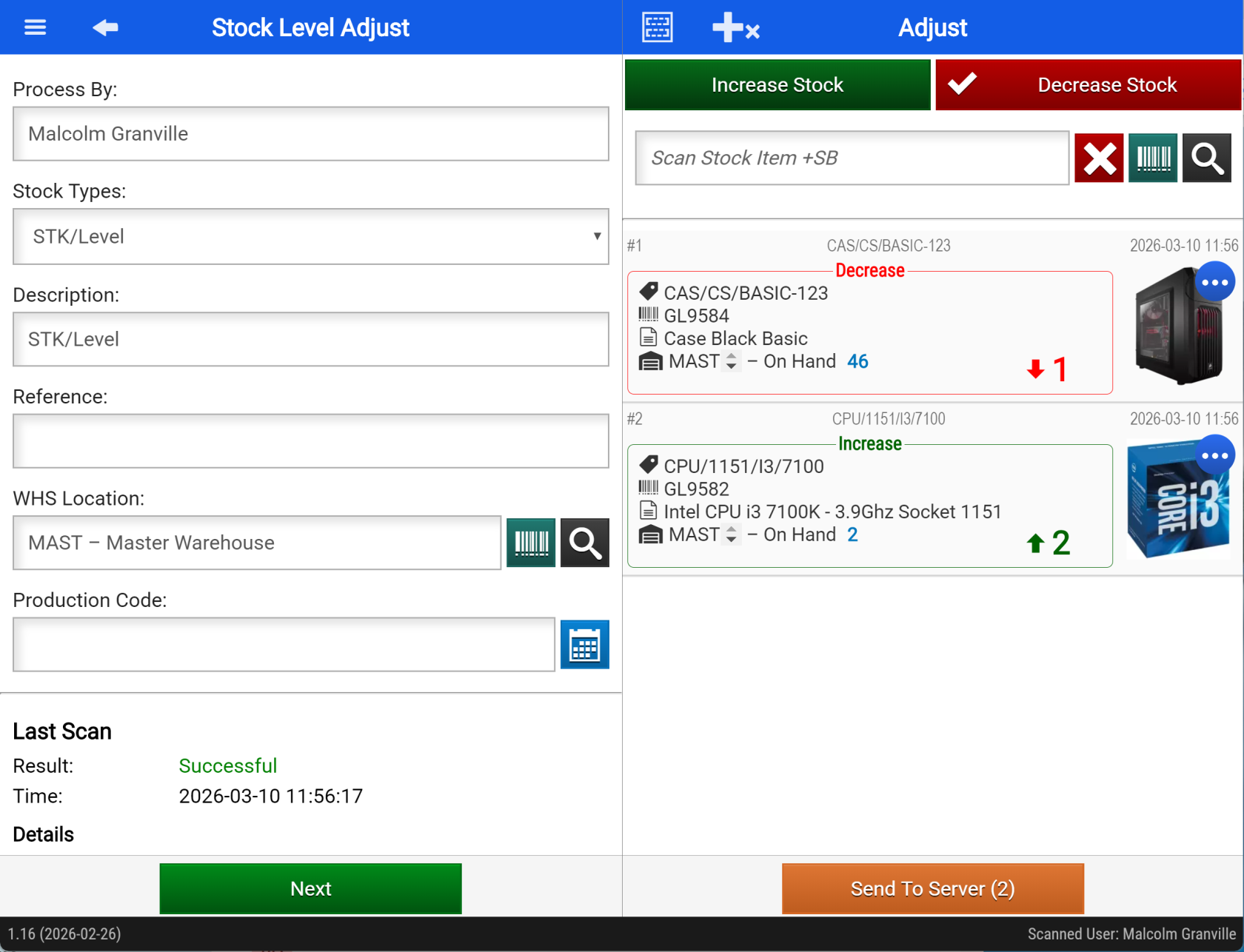This screenshot has width=1244, height=952.
Task: Focus the Process By field
Action: point(311,134)
